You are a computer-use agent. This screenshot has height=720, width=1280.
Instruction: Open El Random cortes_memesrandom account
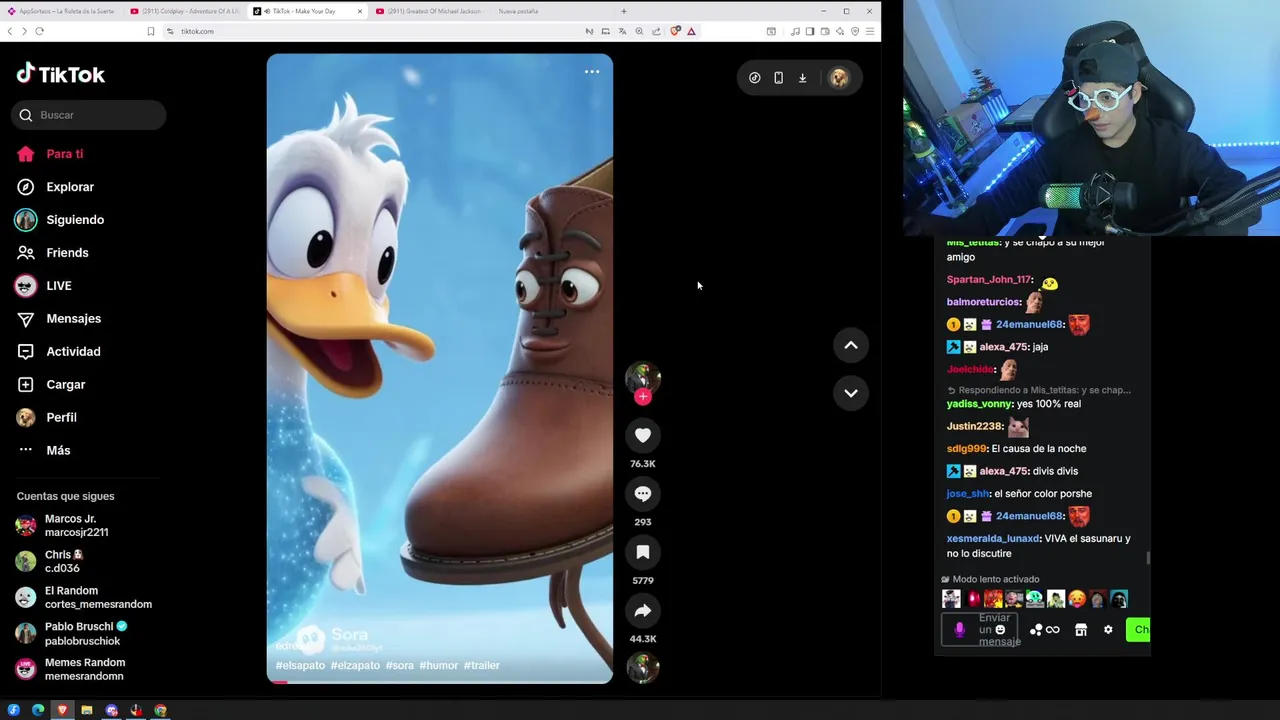point(84,598)
